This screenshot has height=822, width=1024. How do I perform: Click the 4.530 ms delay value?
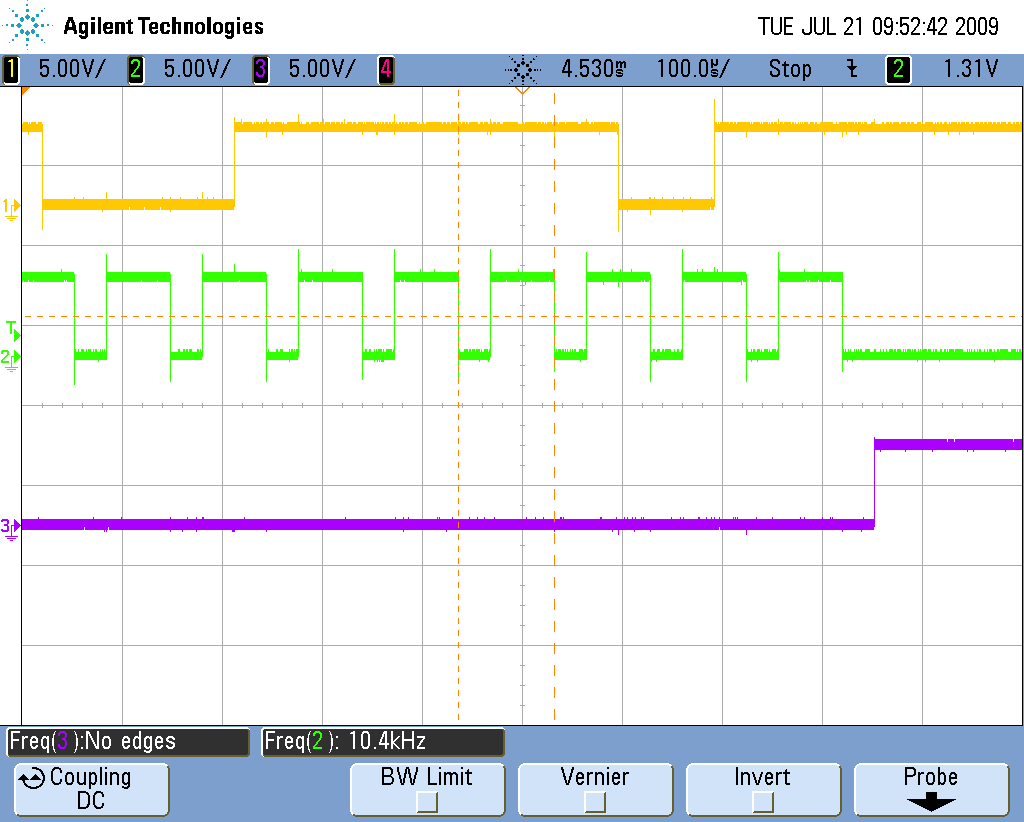coord(594,69)
